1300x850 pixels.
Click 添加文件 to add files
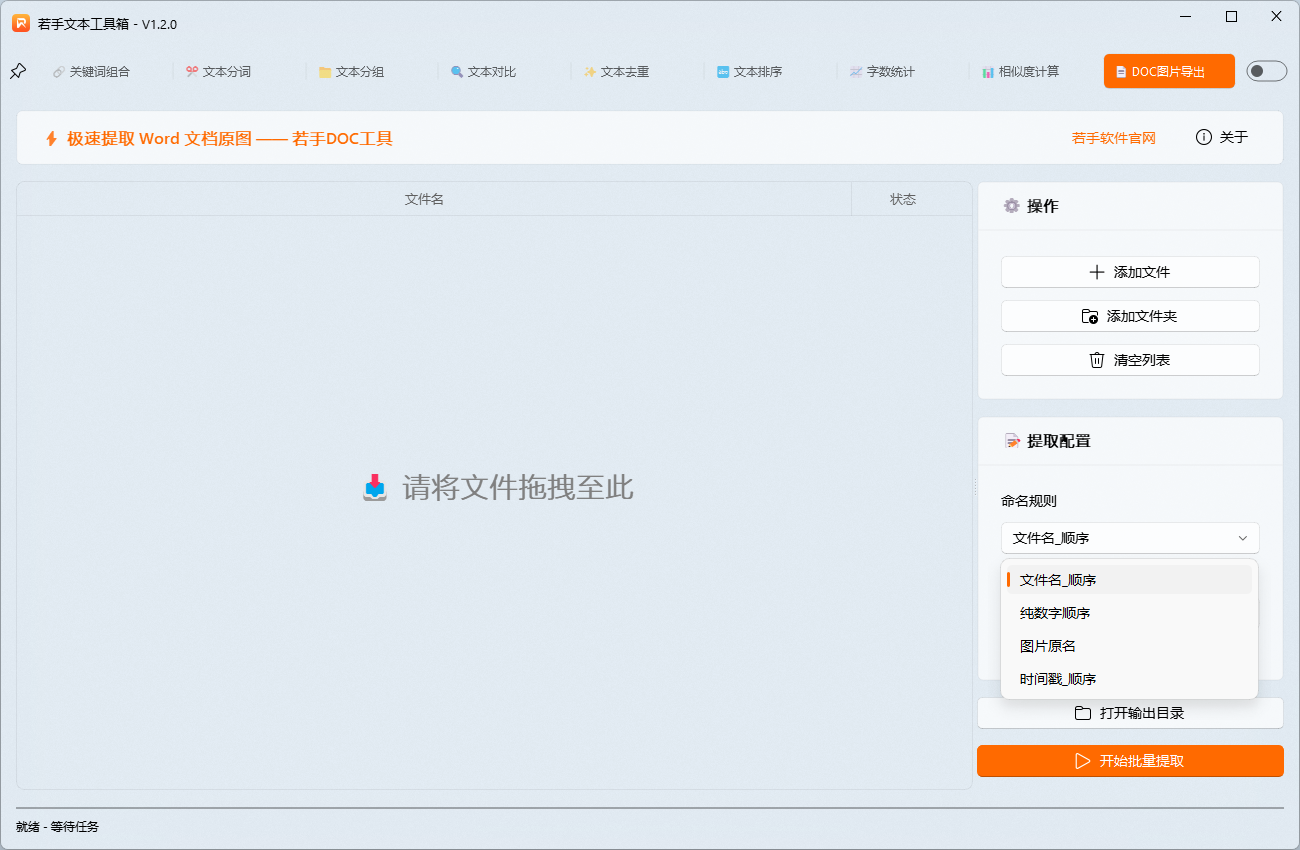coord(1130,271)
